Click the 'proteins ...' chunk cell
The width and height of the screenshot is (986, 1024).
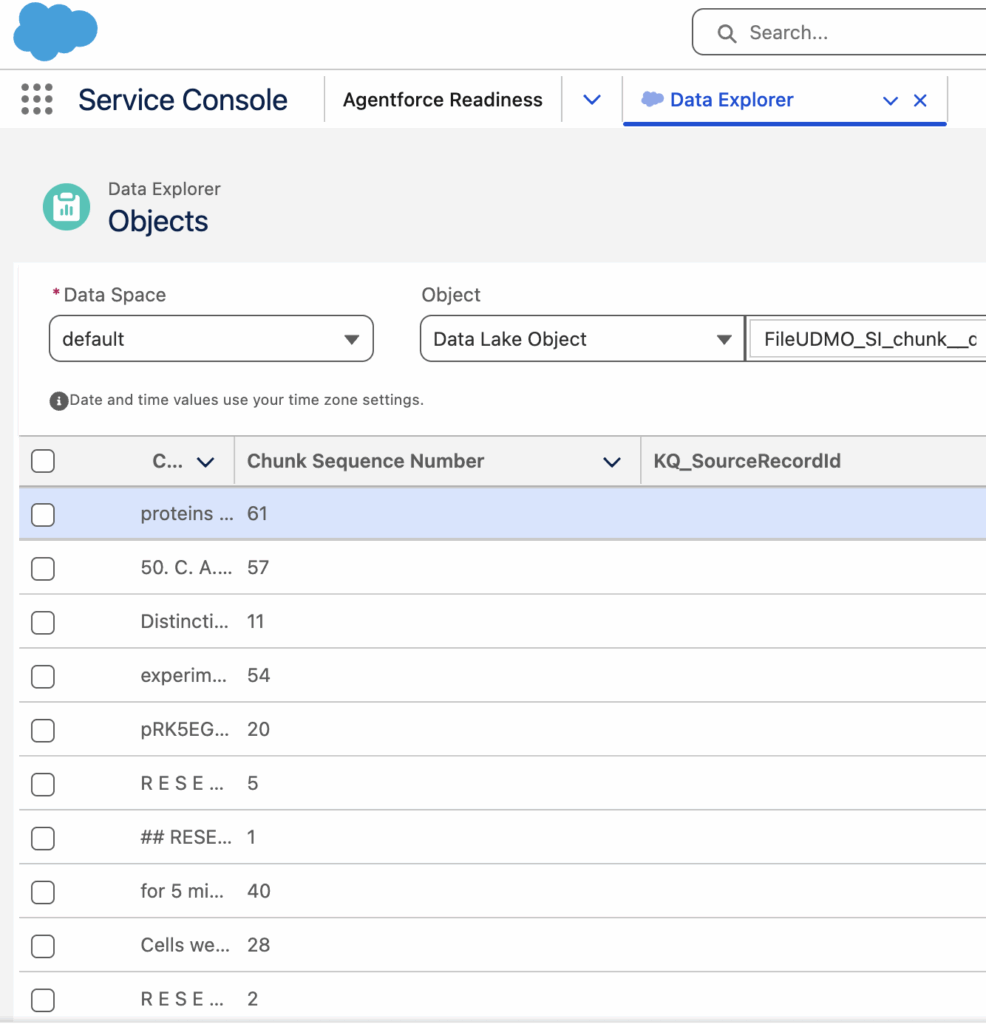click(x=187, y=514)
